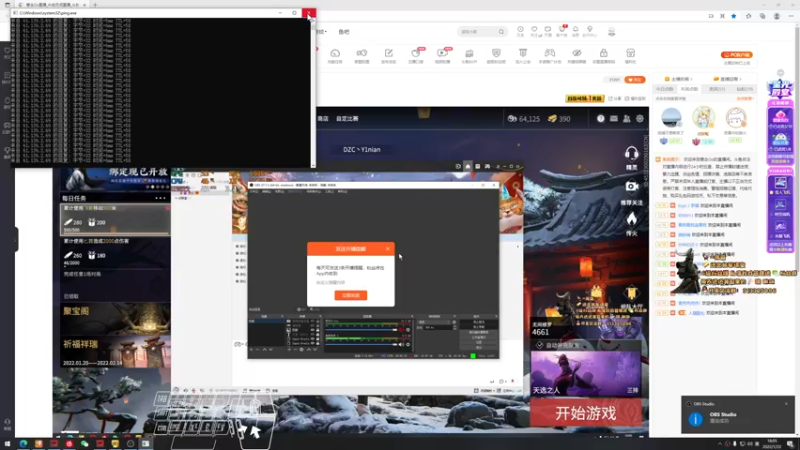Toggle the lock of the bottom OBS source row

317,343
